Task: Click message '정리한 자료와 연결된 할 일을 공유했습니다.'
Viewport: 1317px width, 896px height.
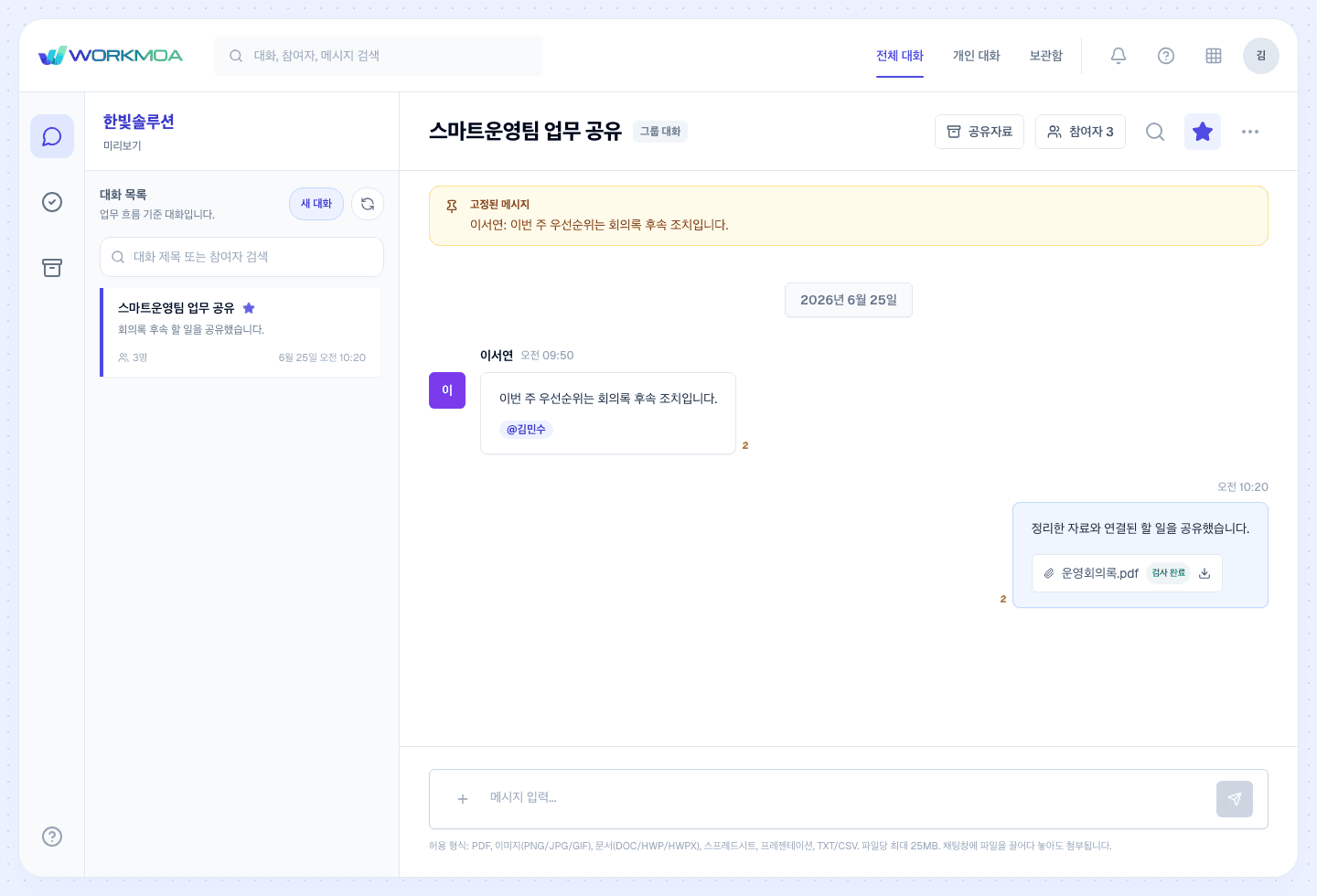Action: pyautogui.click(x=1140, y=528)
